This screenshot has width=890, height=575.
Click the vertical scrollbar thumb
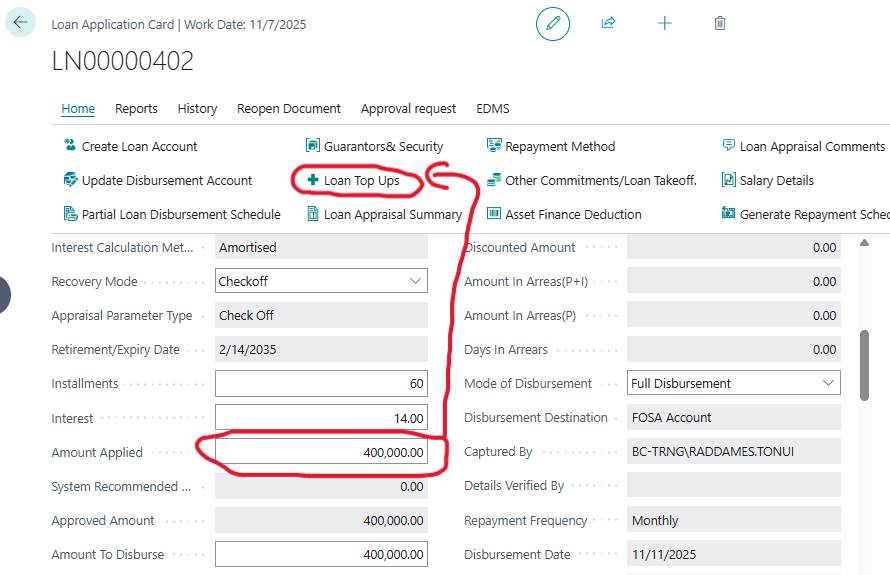864,367
